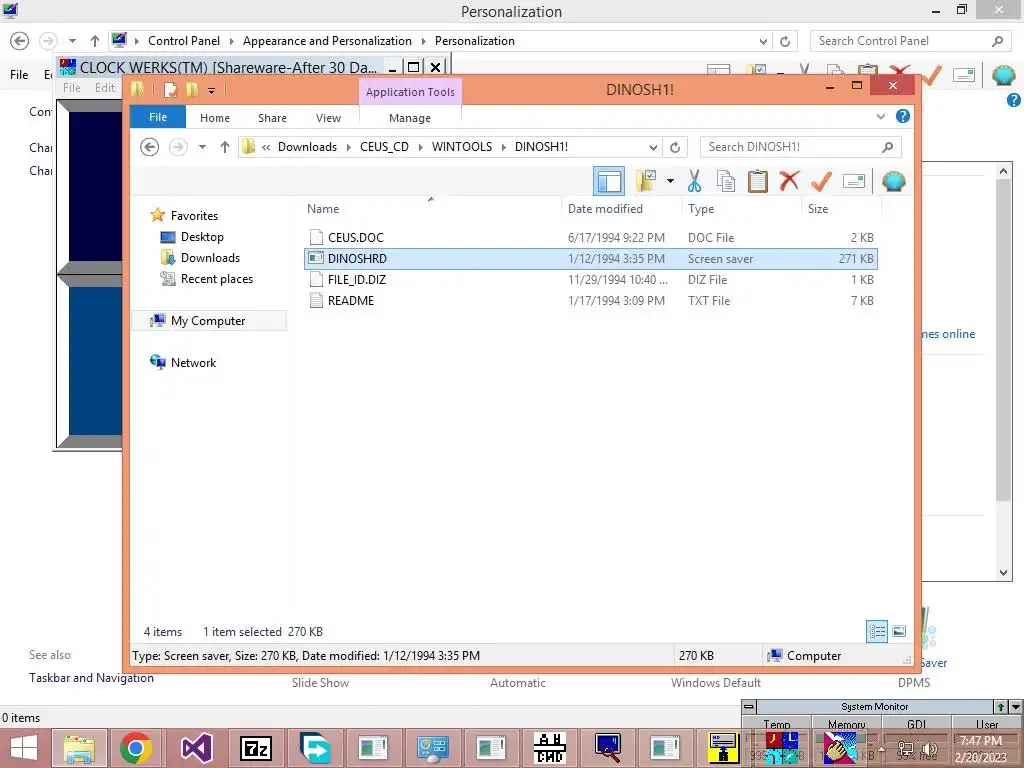Open Classic Shell settings shell icon in DINOSH1!
The image size is (1024, 768).
click(x=893, y=181)
